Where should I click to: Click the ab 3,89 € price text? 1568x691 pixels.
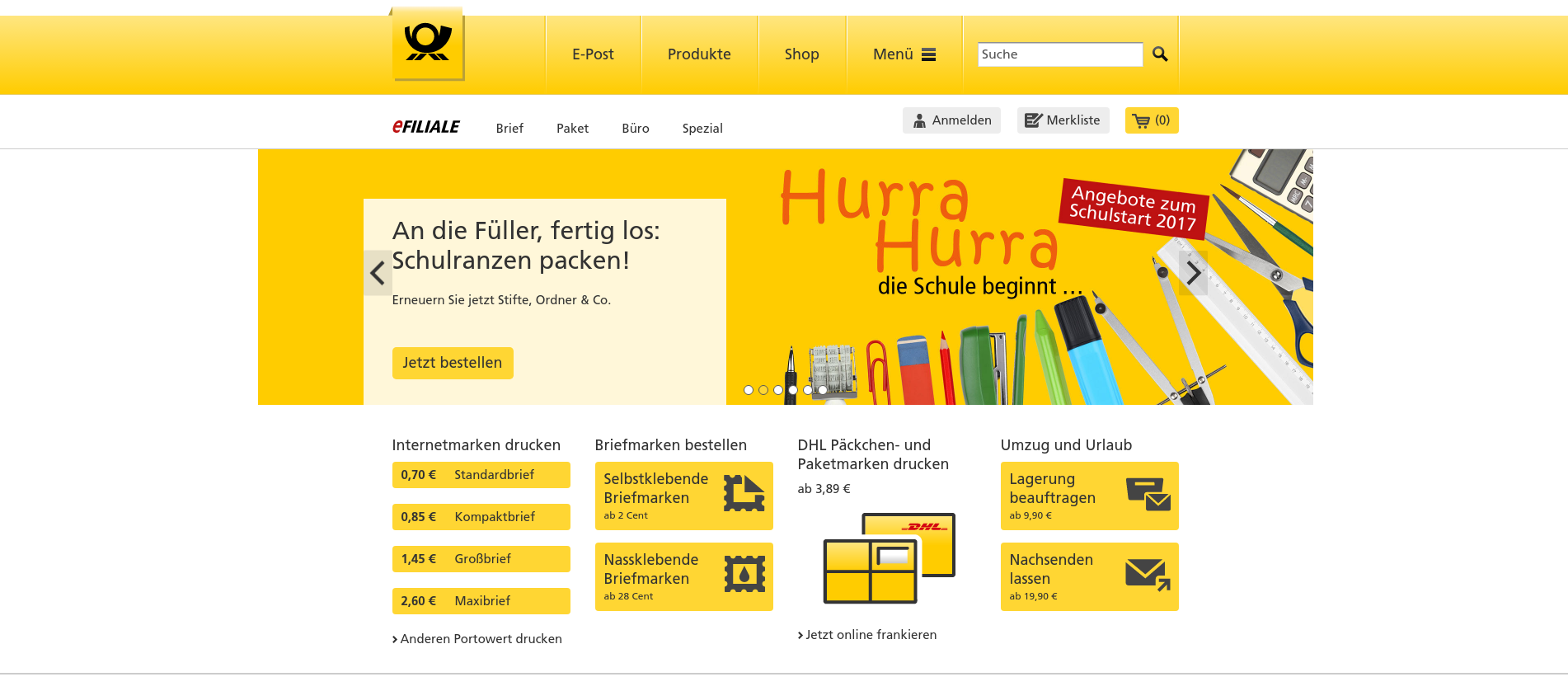coord(824,489)
